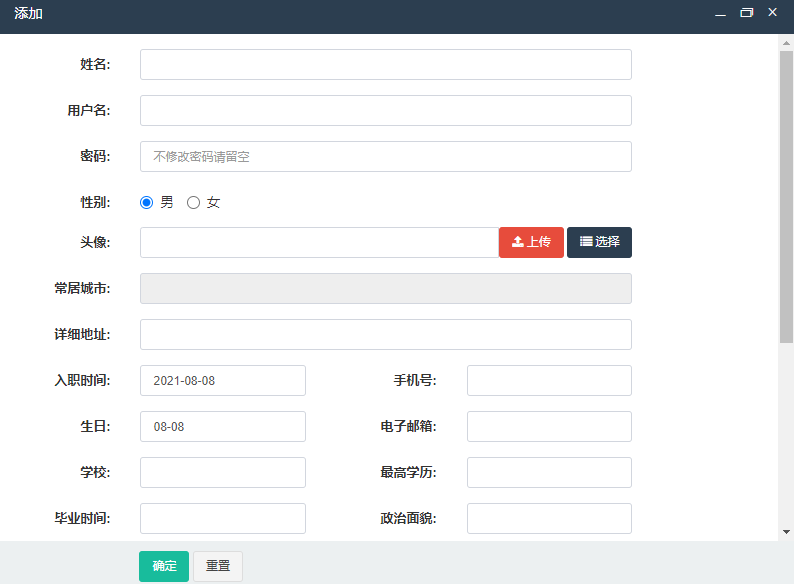Close the 添加 dialog
The image size is (794, 584).
(x=772, y=12)
